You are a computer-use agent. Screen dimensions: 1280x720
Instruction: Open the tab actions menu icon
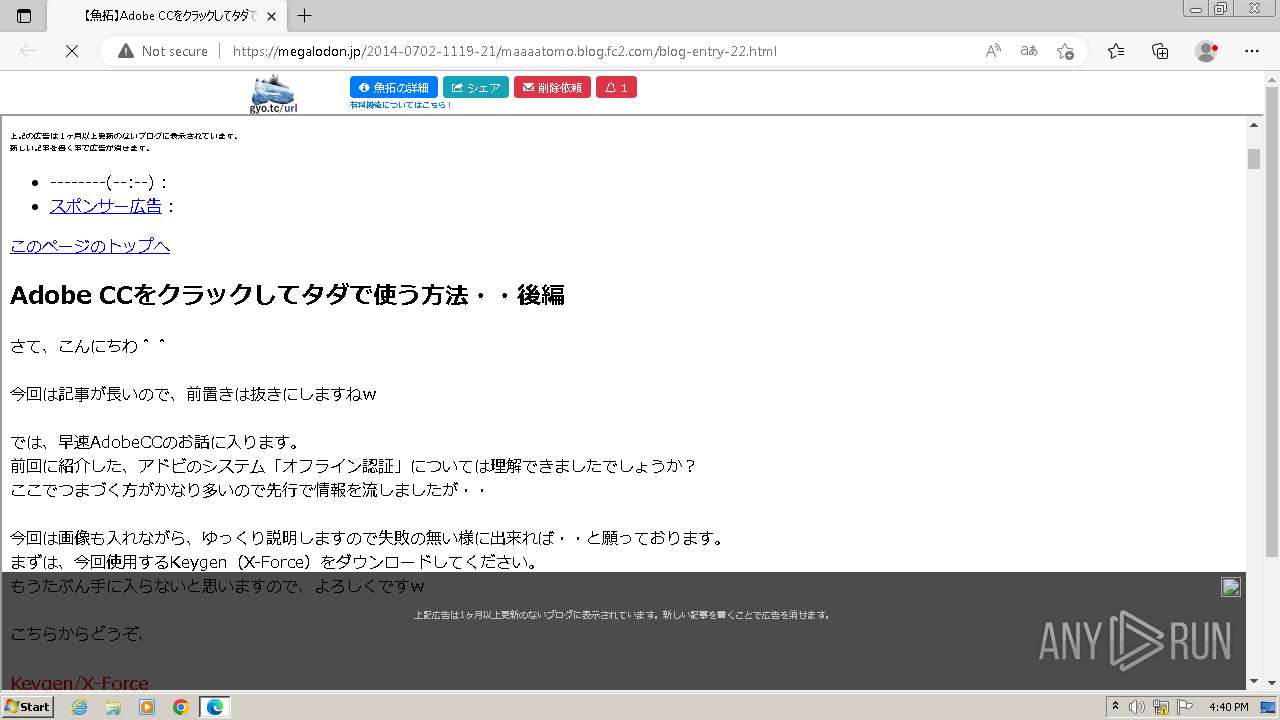[x=24, y=16]
